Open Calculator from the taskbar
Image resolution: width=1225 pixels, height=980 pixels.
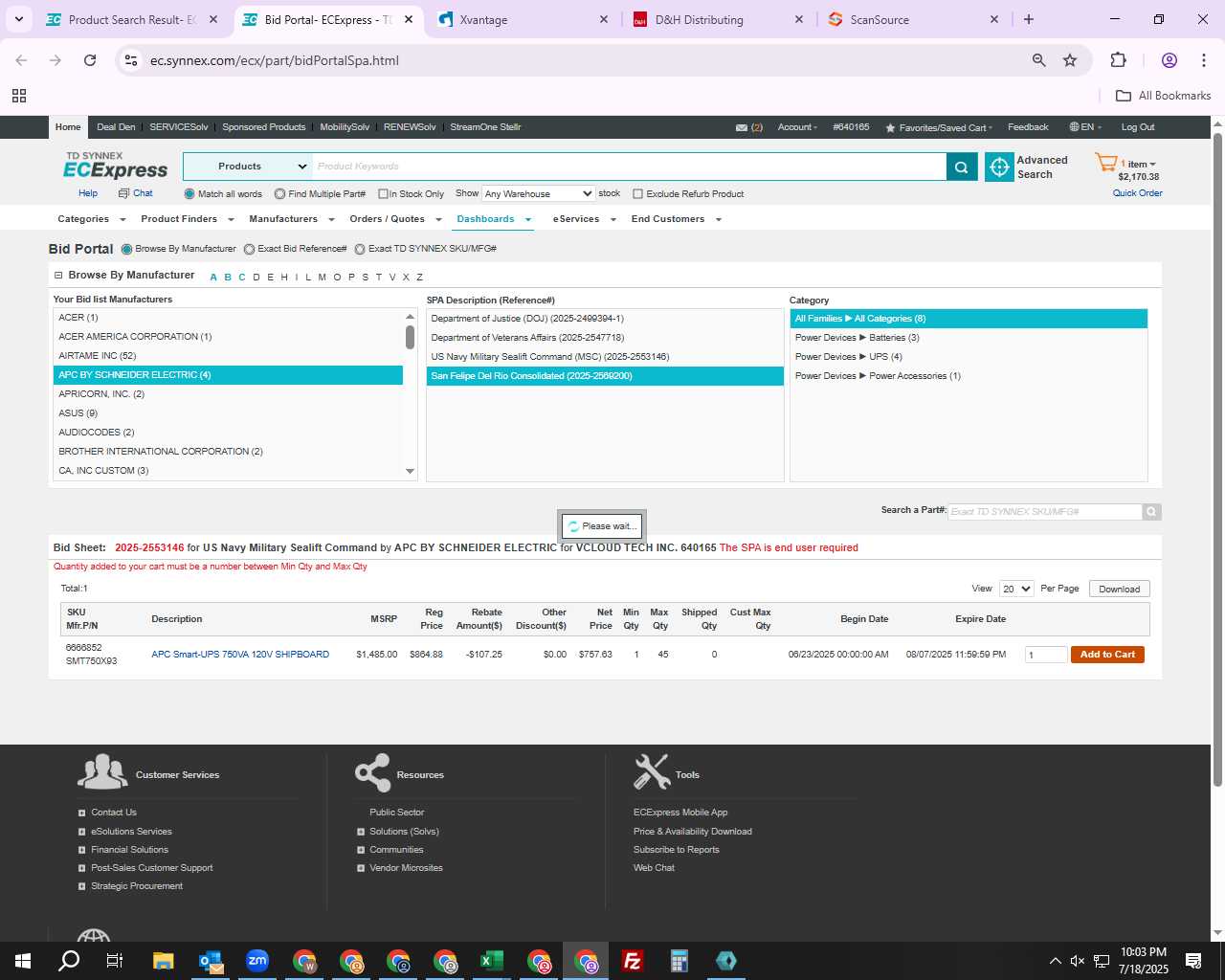coord(679,961)
